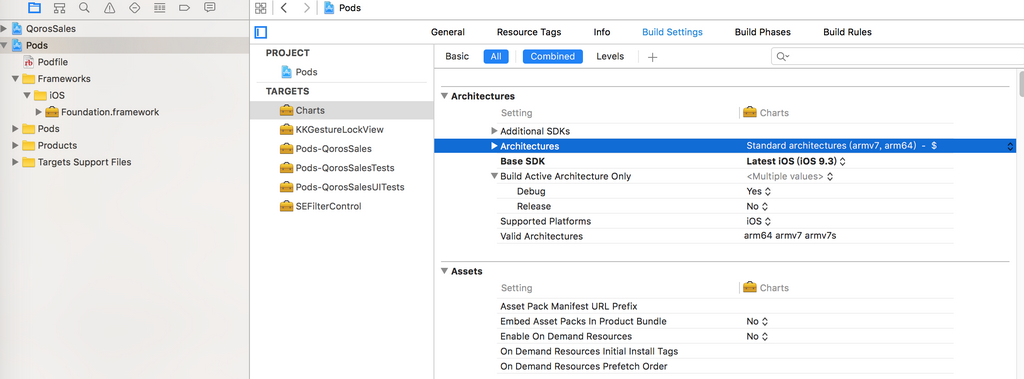Open the Breakpoint navigator tag icon
This screenshot has width=1024, height=379.
tap(184, 8)
